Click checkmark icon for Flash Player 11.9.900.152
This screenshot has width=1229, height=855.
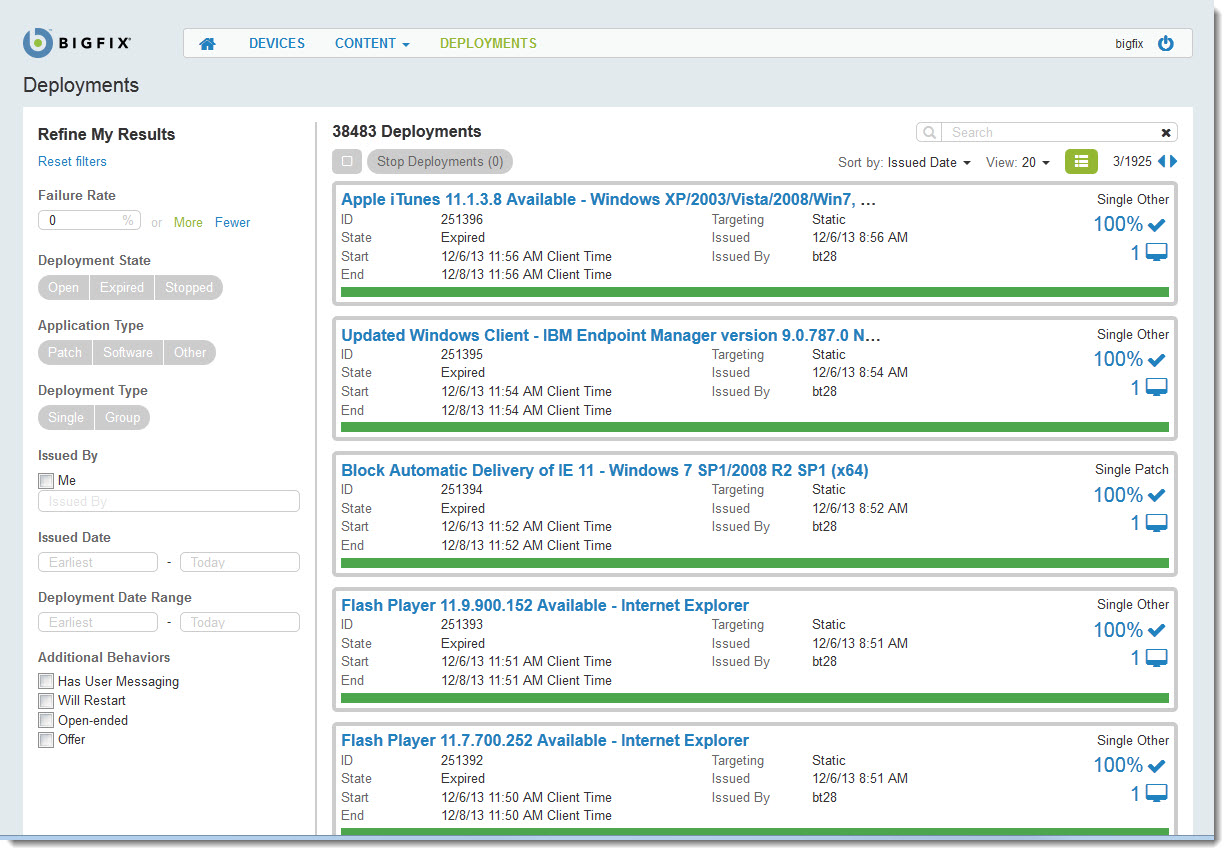pyautogui.click(x=1157, y=630)
